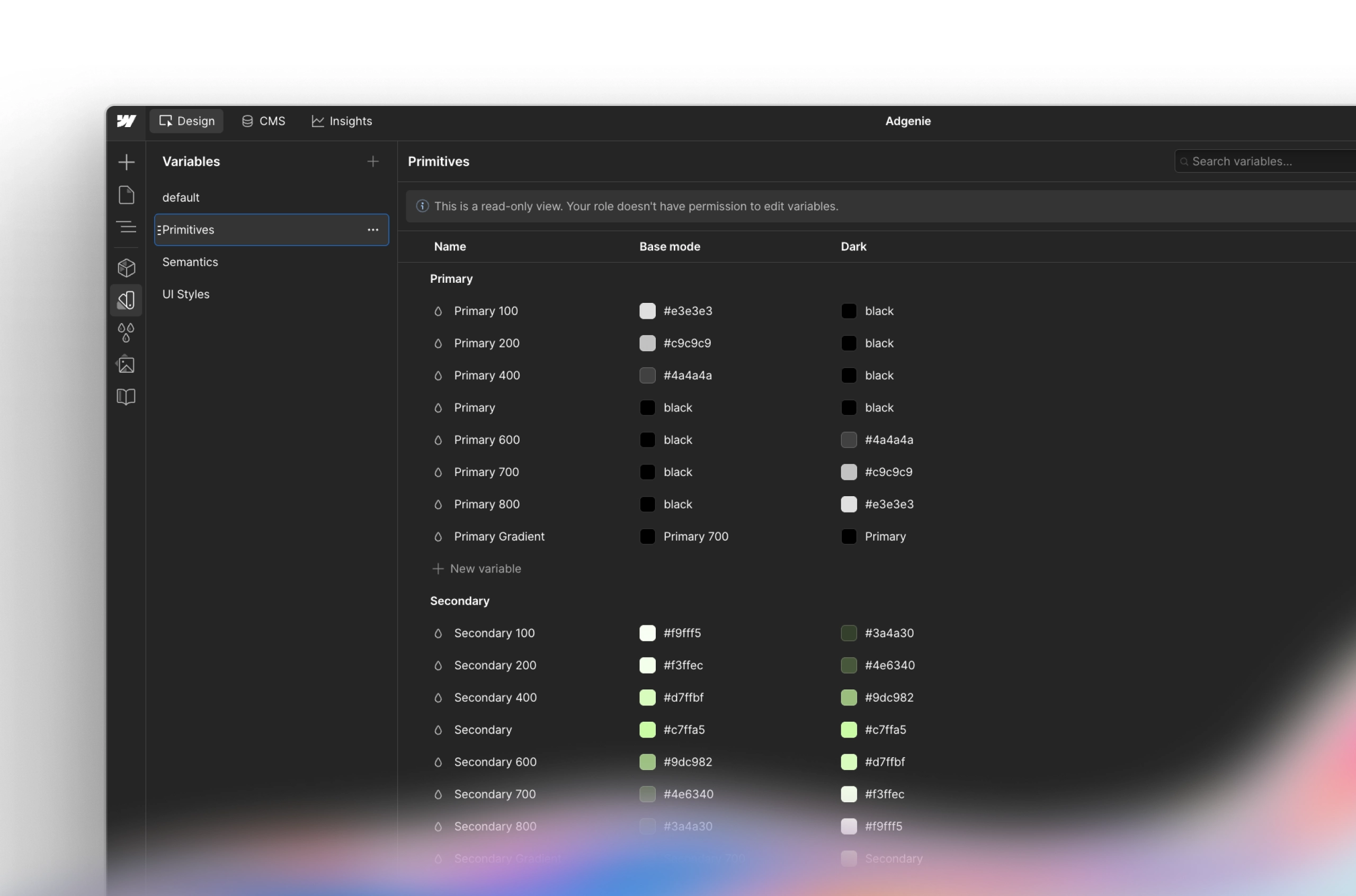
Task: Open the Libraries panel
Action: pyautogui.click(x=126, y=397)
